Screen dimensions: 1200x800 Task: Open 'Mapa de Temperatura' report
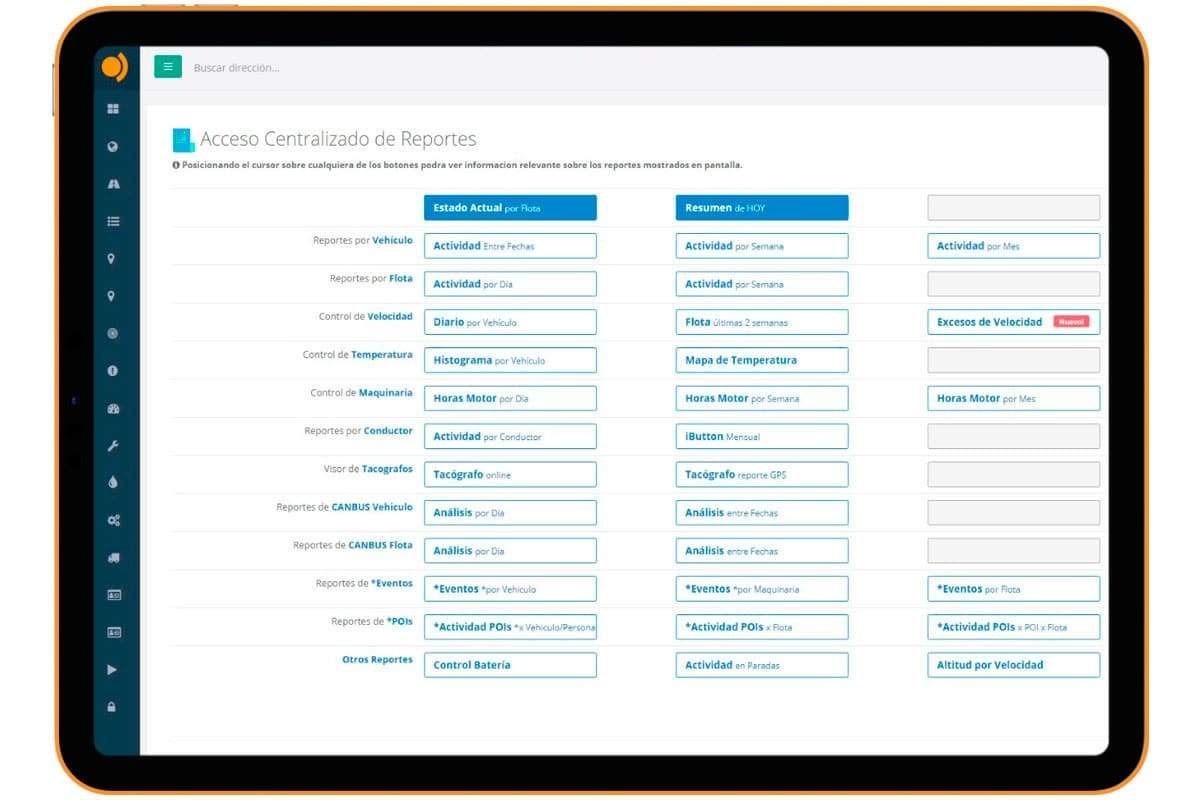761,360
